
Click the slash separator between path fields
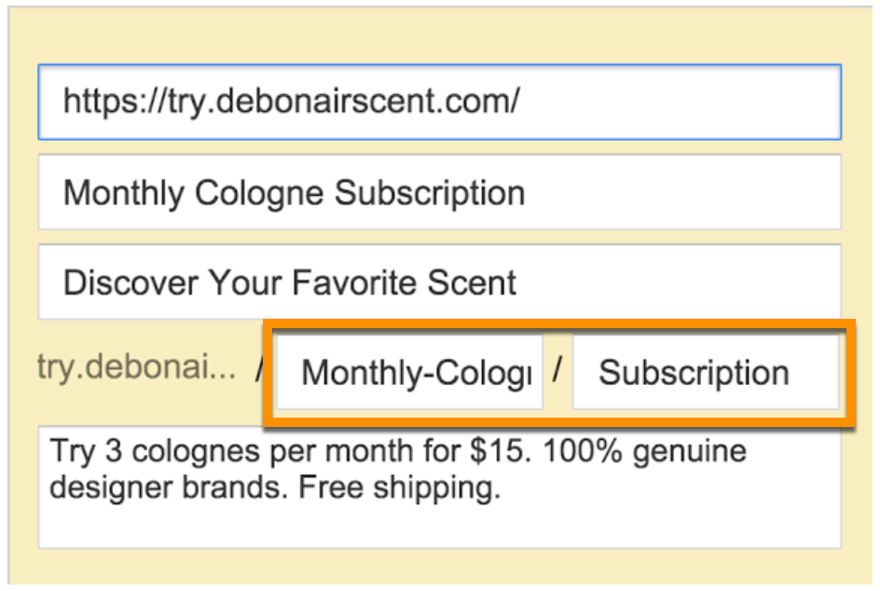558,370
